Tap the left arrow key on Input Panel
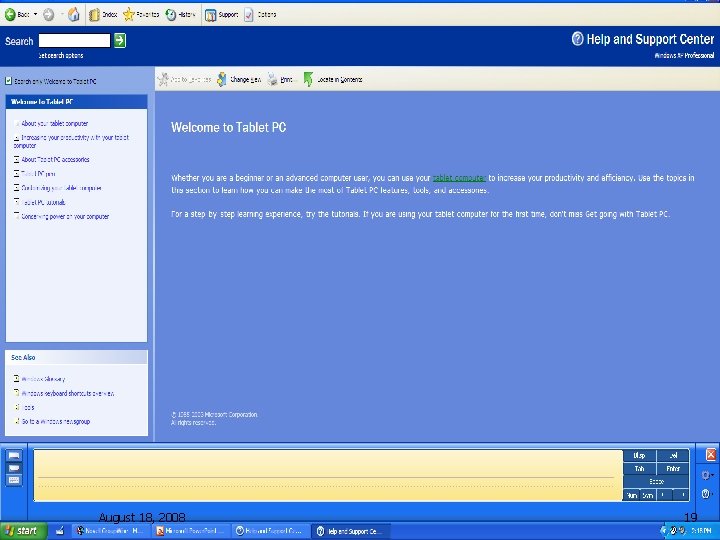The width and height of the screenshot is (720, 540). (664, 495)
